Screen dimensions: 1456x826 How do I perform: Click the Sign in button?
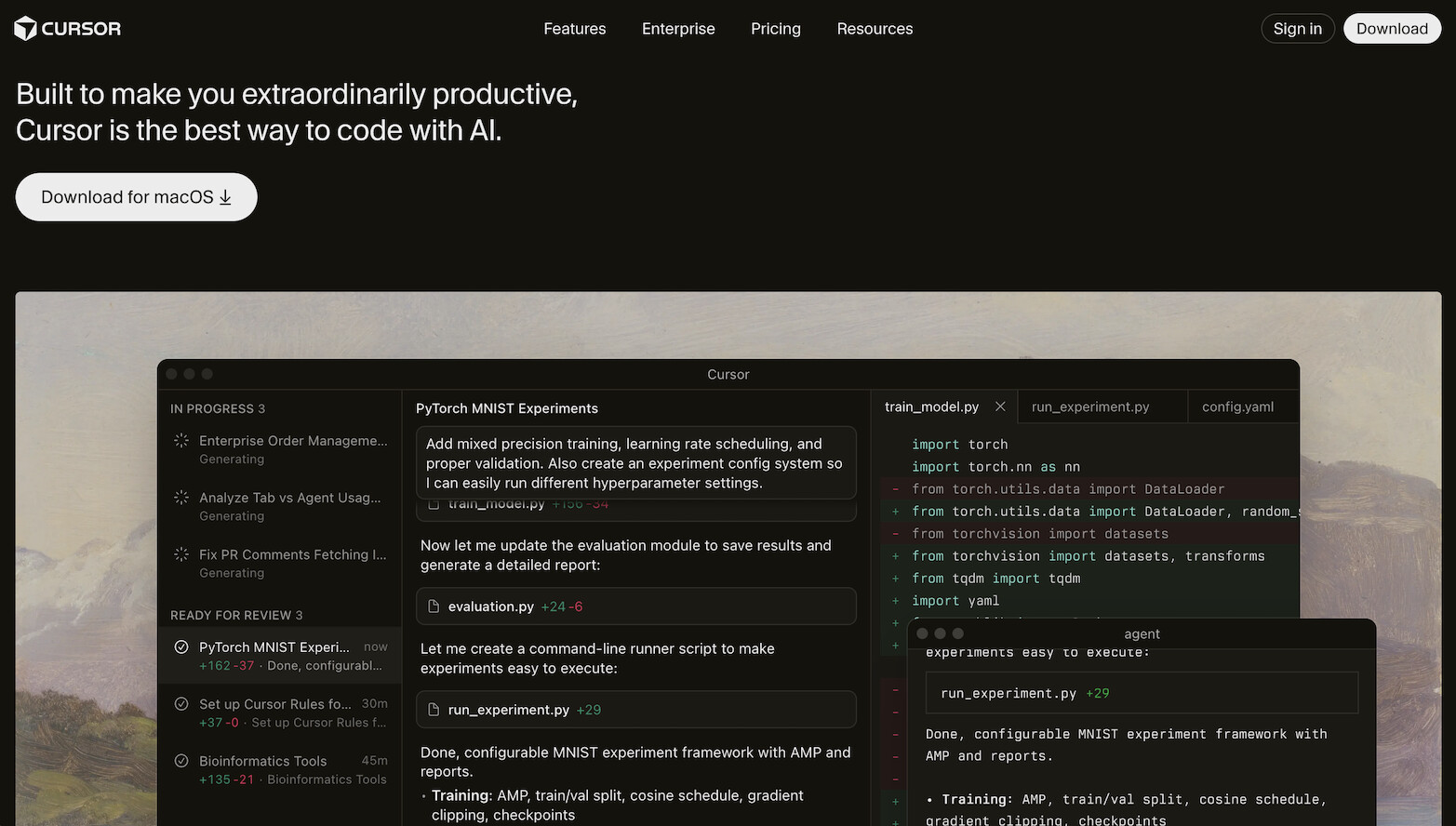coord(1297,29)
